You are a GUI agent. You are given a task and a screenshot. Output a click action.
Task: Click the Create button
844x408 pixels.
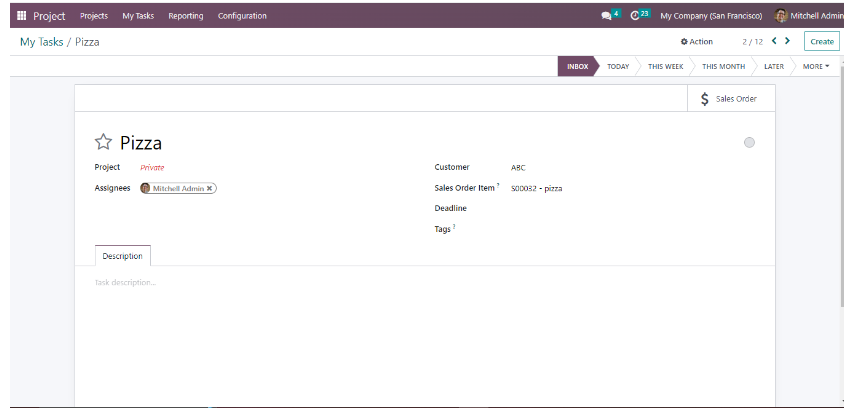[x=821, y=42]
